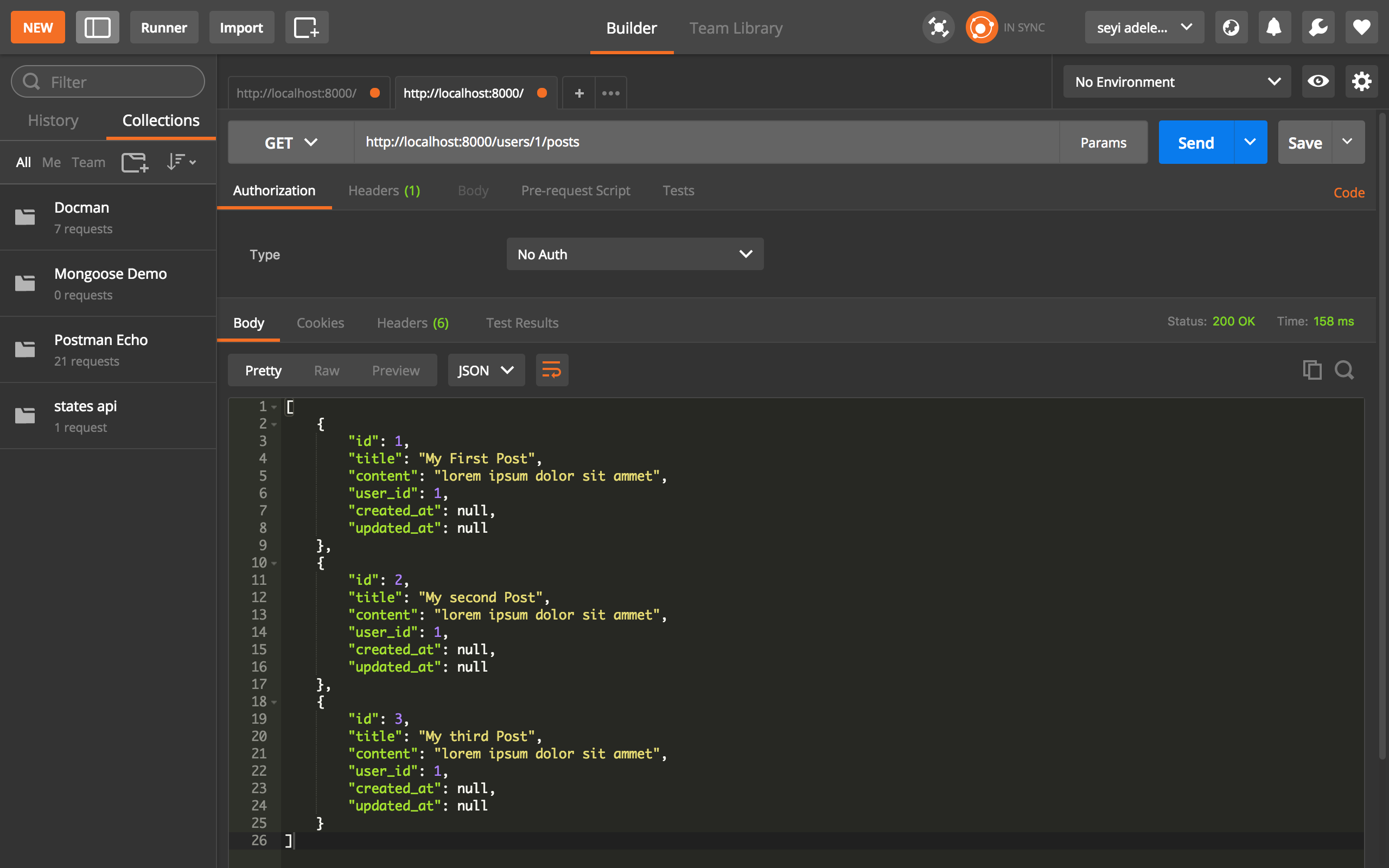Search the response body with magnifier
The image size is (1389, 868).
[1344, 371]
